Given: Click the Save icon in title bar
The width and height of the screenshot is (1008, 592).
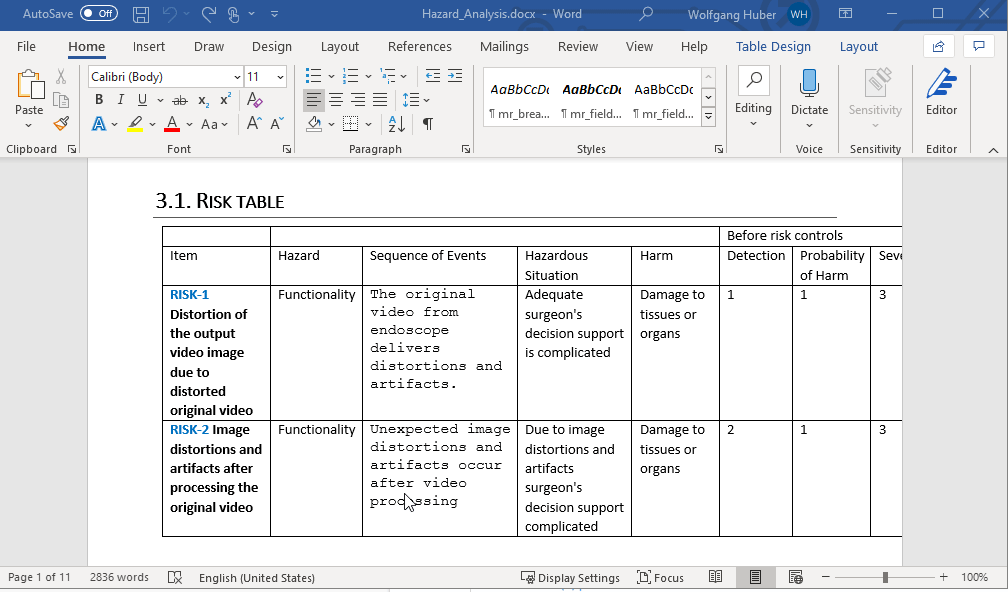Looking at the screenshot, I should point(141,14).
